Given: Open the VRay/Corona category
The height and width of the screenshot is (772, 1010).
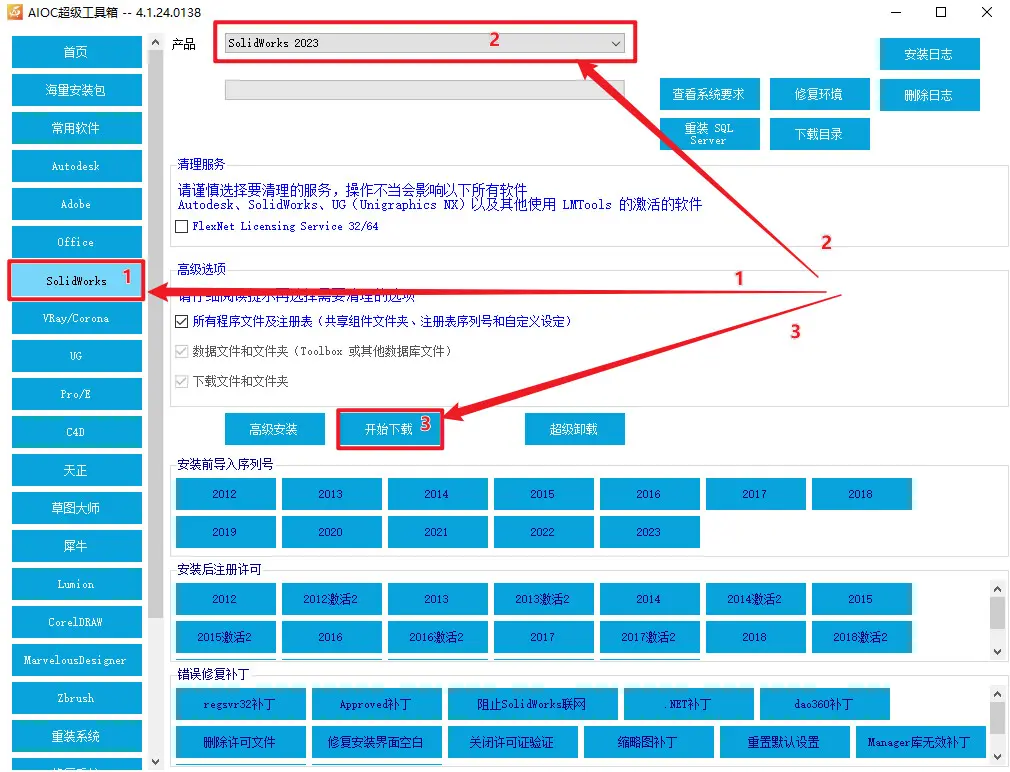Looking at the screenshot, I should [77, 318].
